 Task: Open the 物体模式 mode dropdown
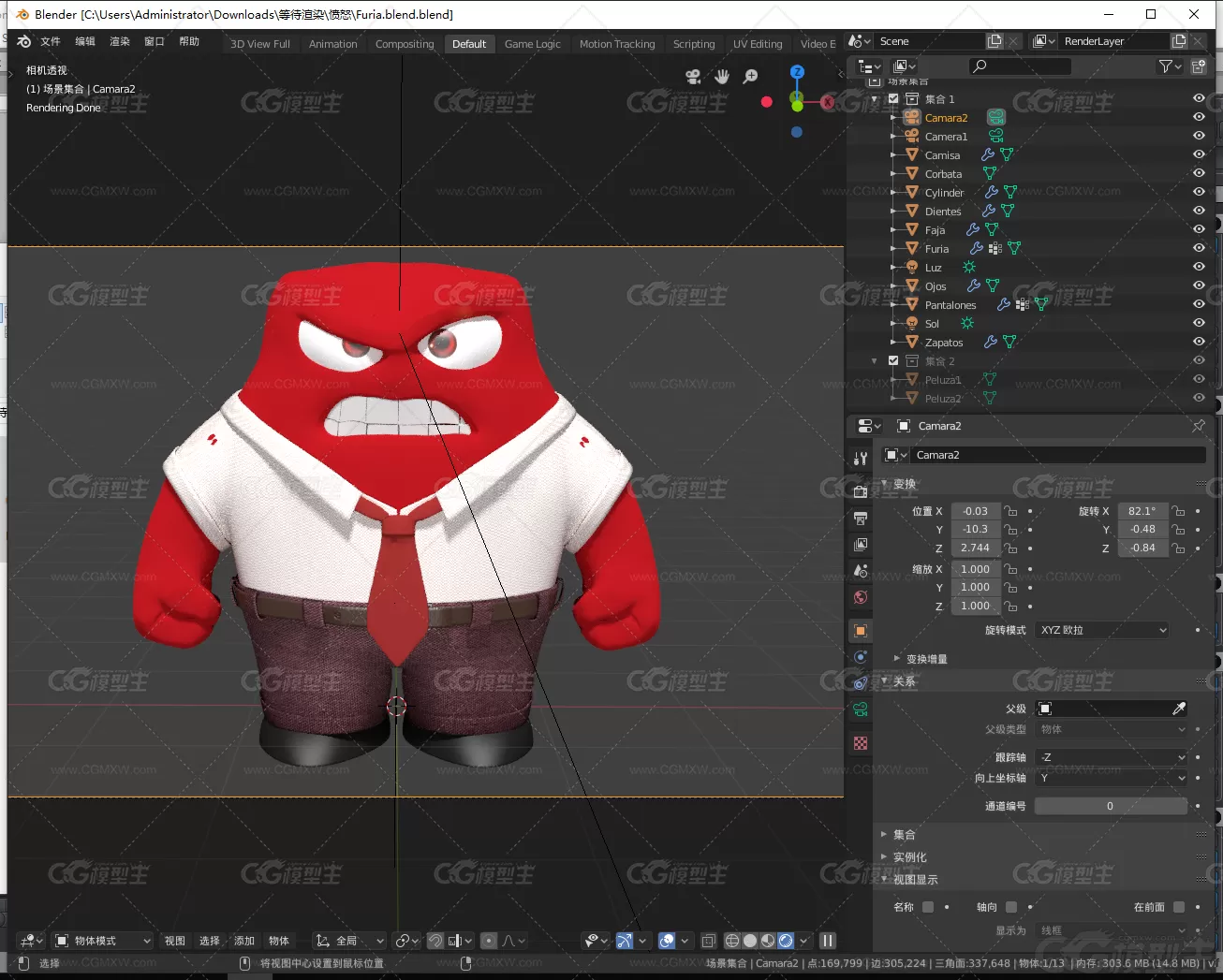(x=102, y=941)
